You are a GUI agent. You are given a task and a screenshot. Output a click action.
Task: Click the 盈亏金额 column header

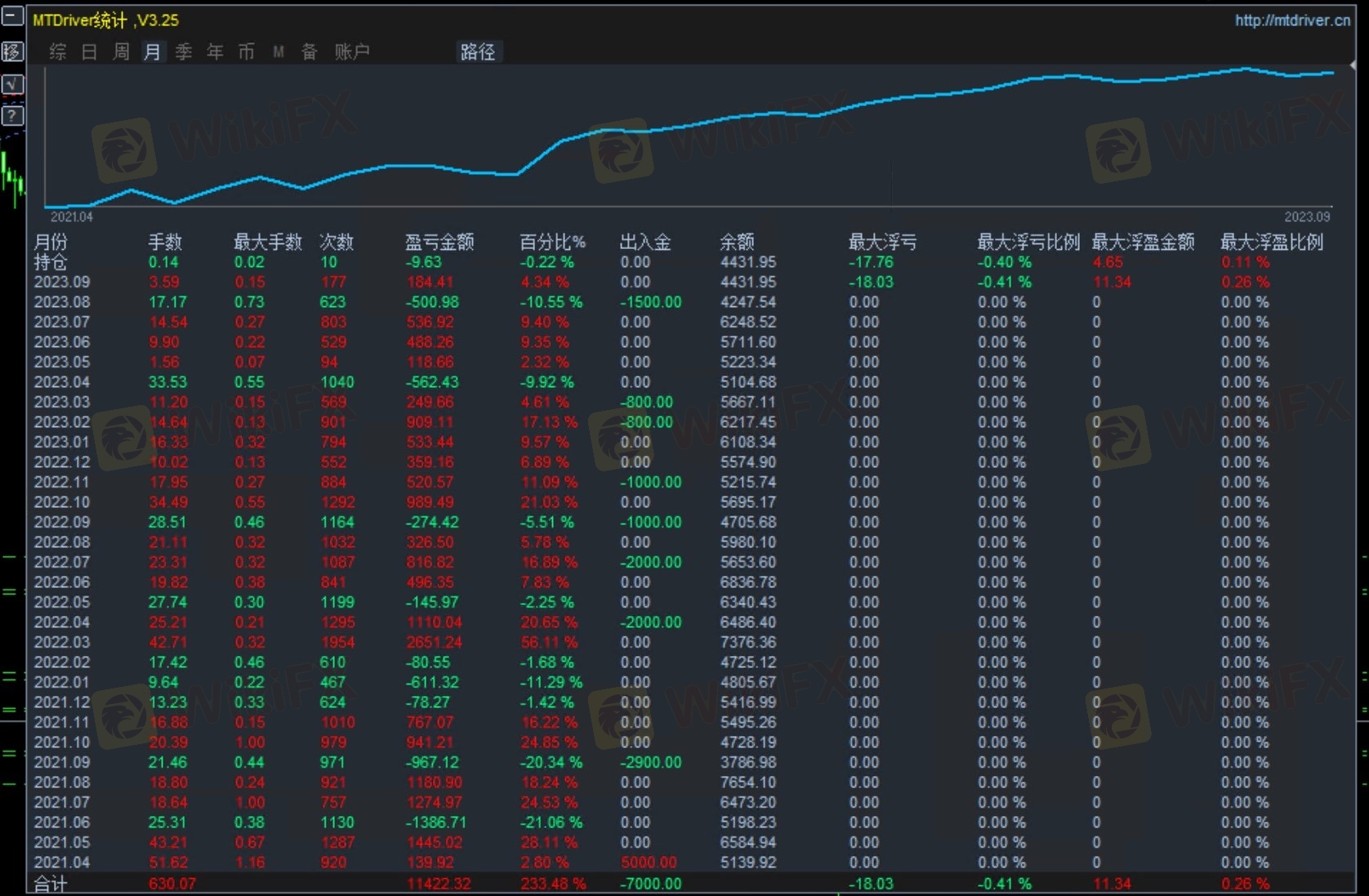pos(439,242)
